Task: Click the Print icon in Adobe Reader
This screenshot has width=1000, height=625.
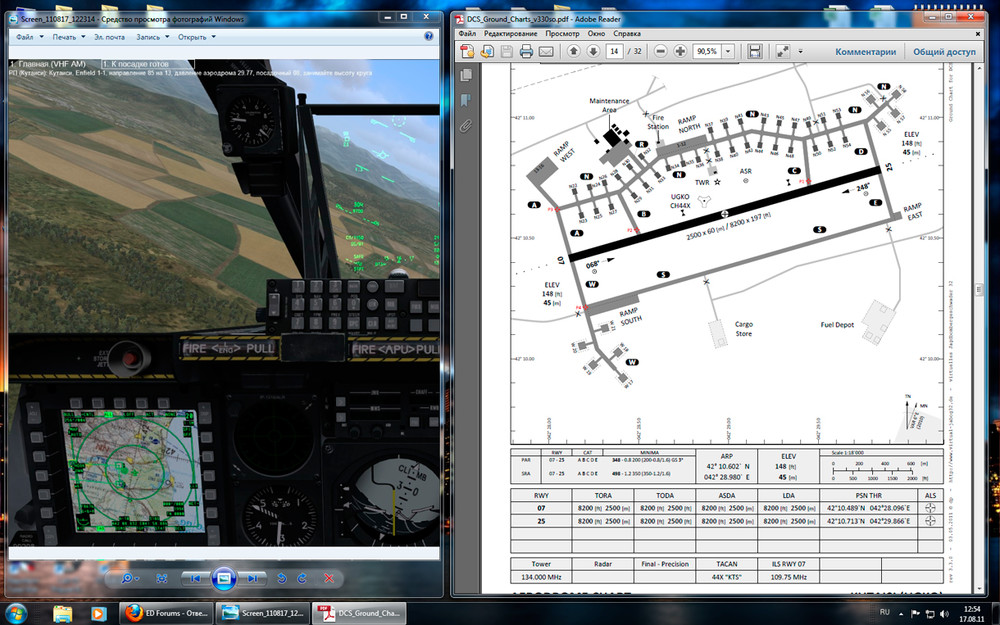Action: (526, 52)
